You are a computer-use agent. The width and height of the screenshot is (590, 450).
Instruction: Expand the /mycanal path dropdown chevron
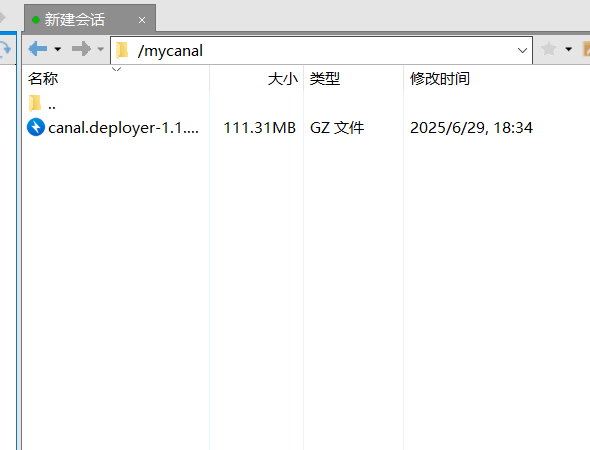click(x=522, y=50)
